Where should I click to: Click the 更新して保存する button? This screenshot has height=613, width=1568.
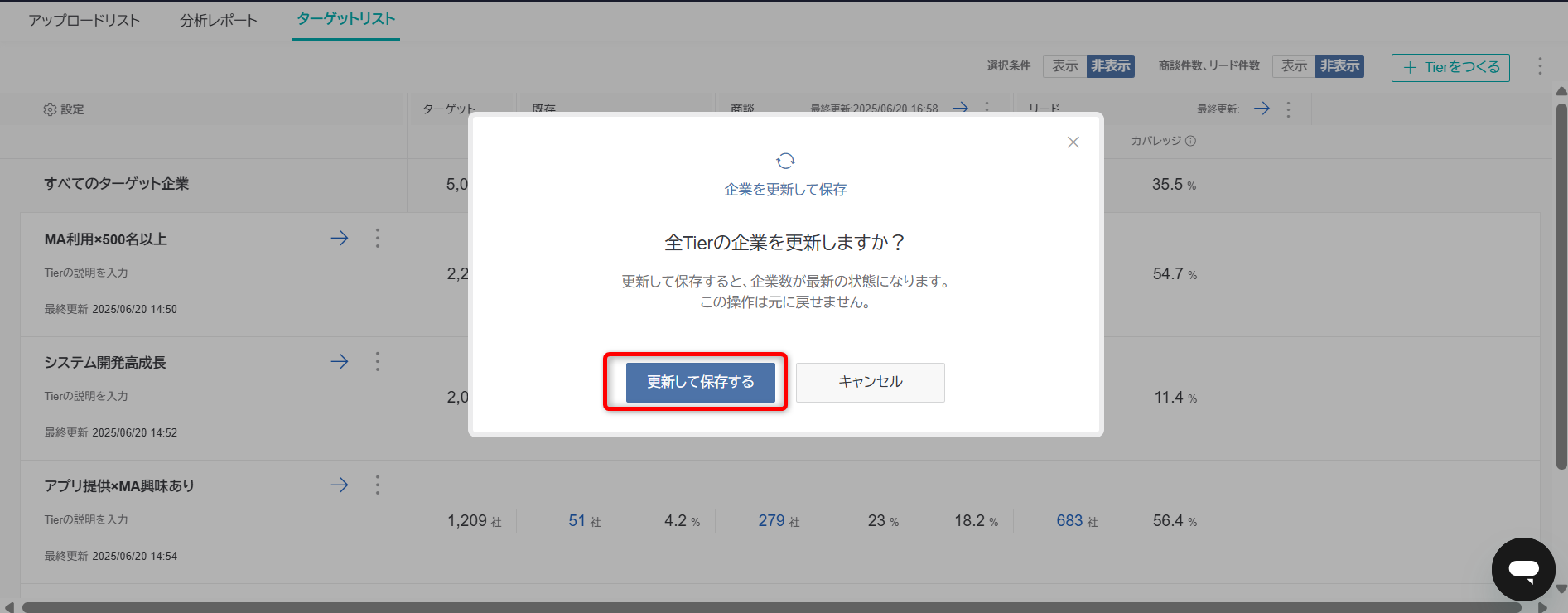(700, 382)
